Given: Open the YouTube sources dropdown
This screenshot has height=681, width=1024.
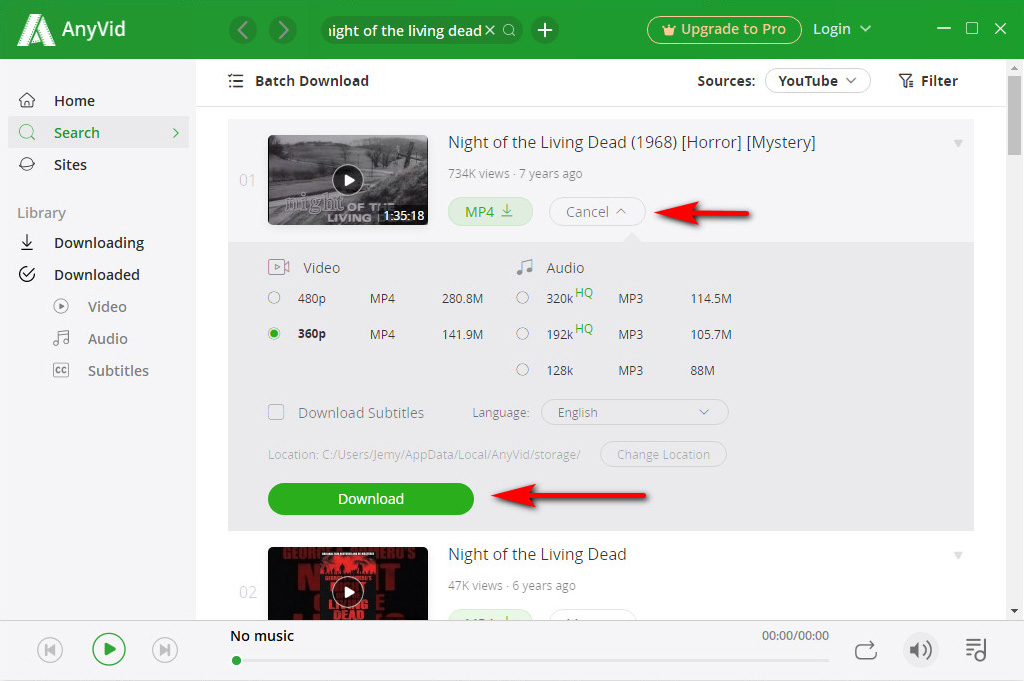Looking at the screenshot, I should click(x=818, y=81).
